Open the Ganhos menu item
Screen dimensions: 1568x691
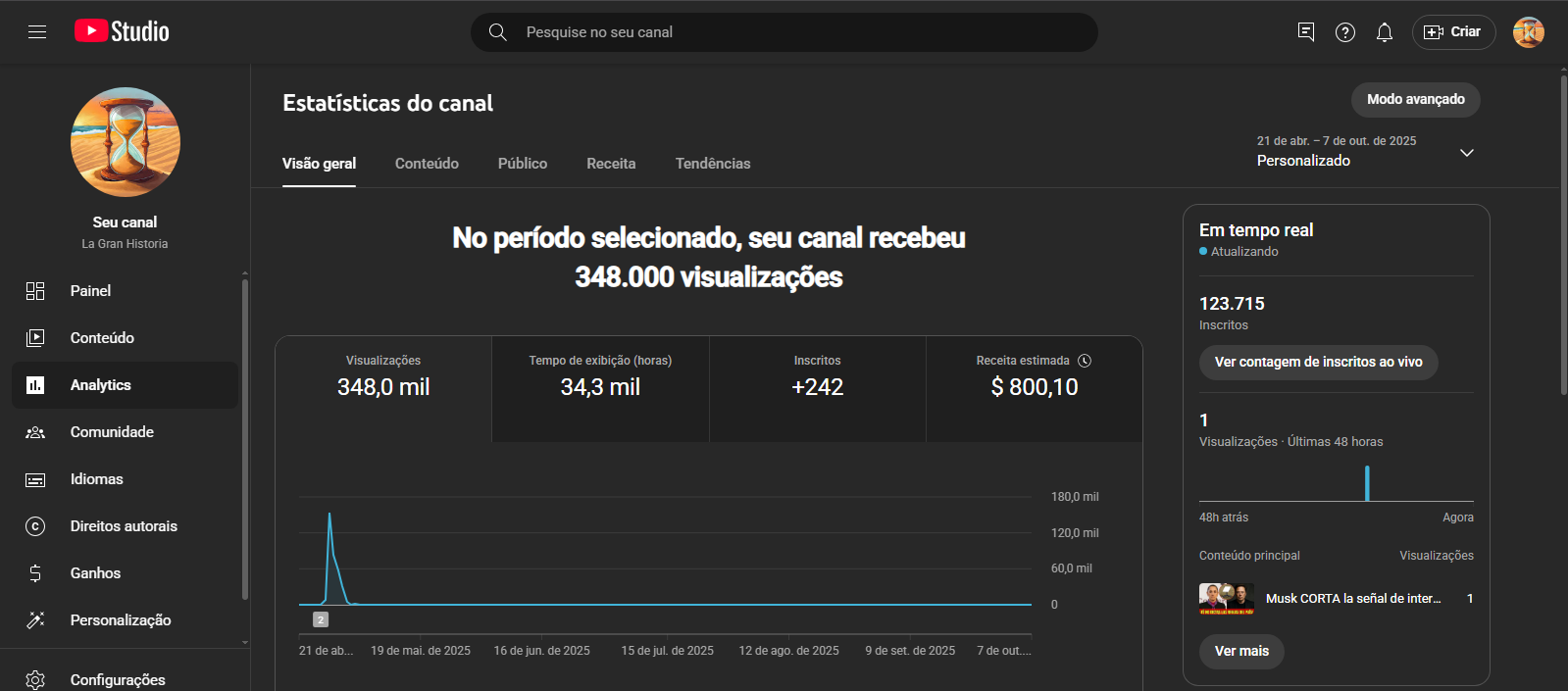coord(125,573)
